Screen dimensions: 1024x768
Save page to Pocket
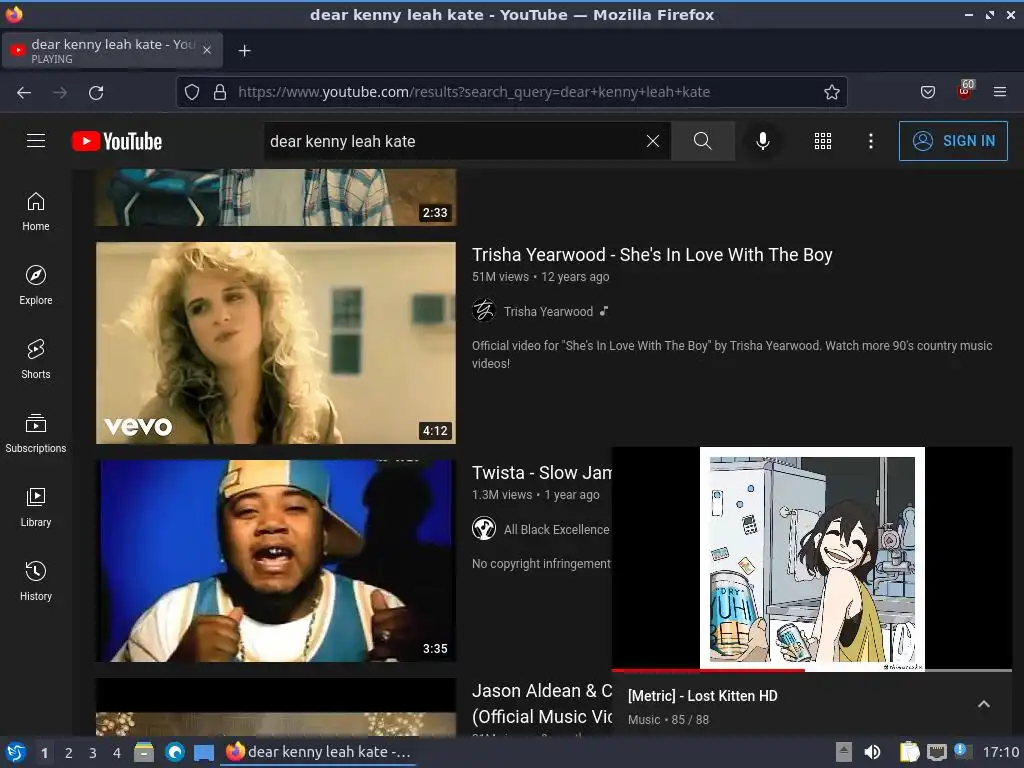coord(927,92)
